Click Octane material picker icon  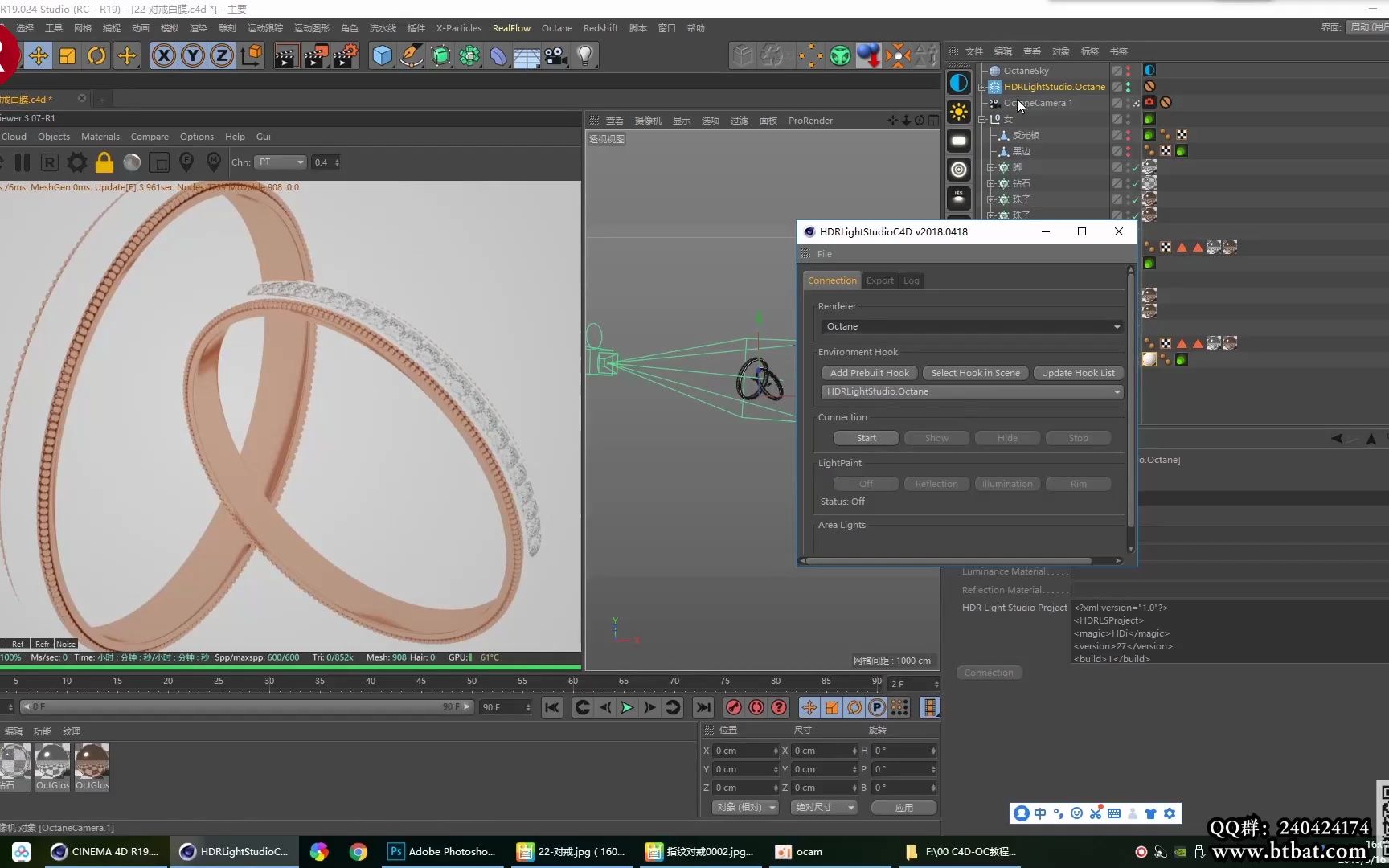click(214, 162)
